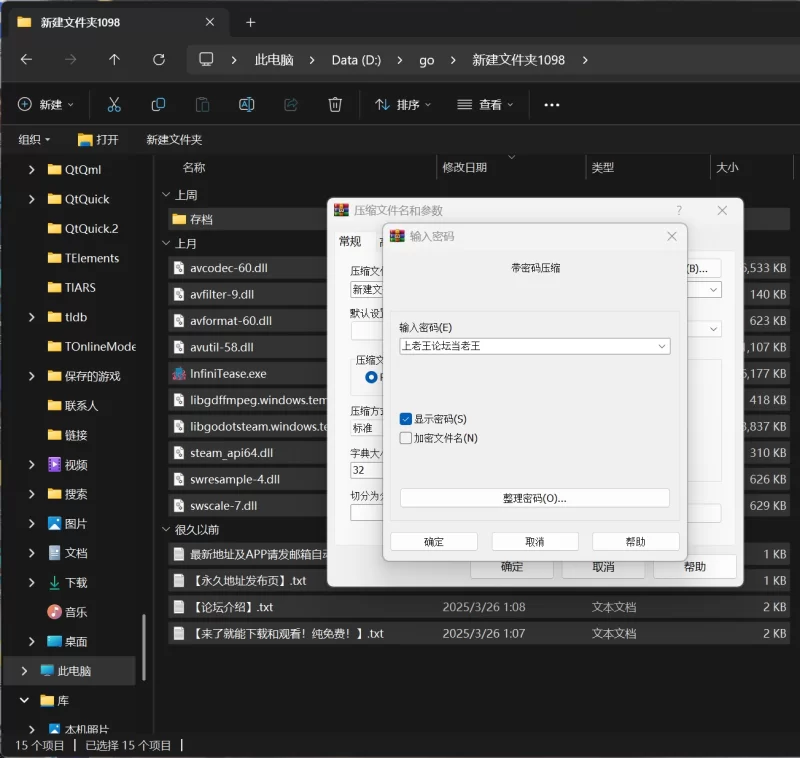The image size is (800, 758).
Task: Collapse the 上周 group
Action: click(166, 195)
